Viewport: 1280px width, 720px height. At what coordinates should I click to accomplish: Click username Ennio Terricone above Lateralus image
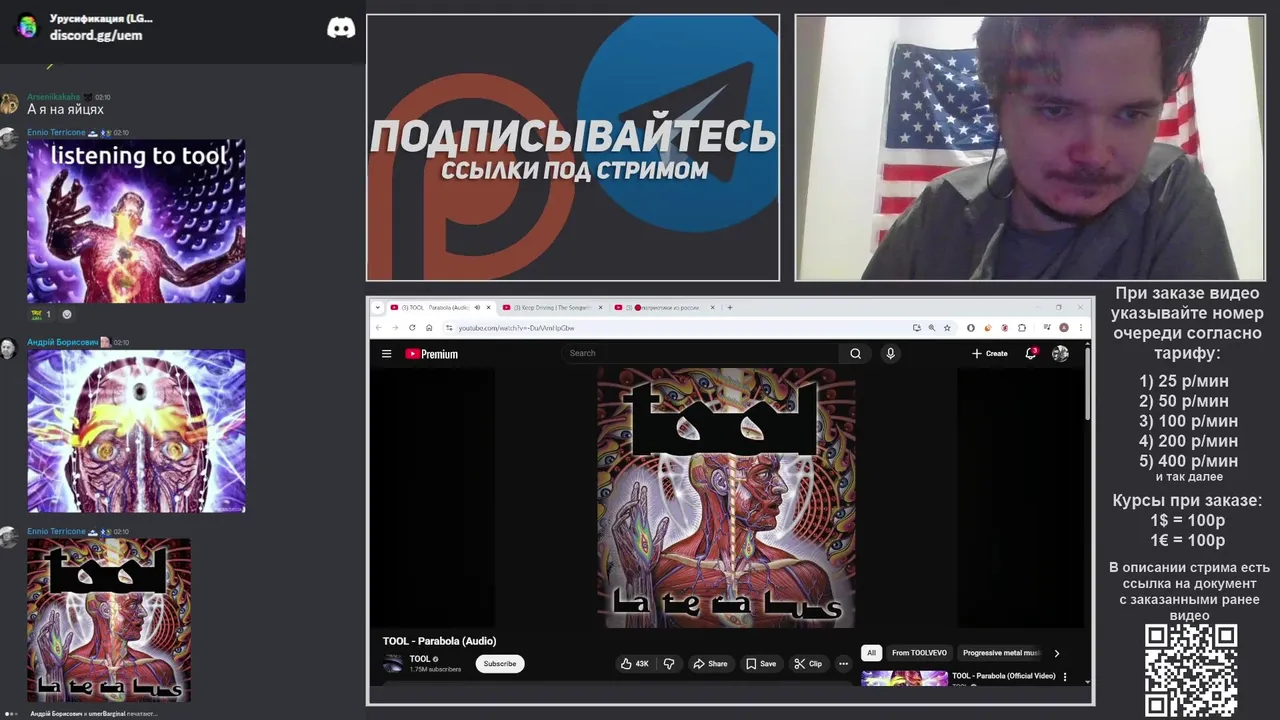coord(56,531)
